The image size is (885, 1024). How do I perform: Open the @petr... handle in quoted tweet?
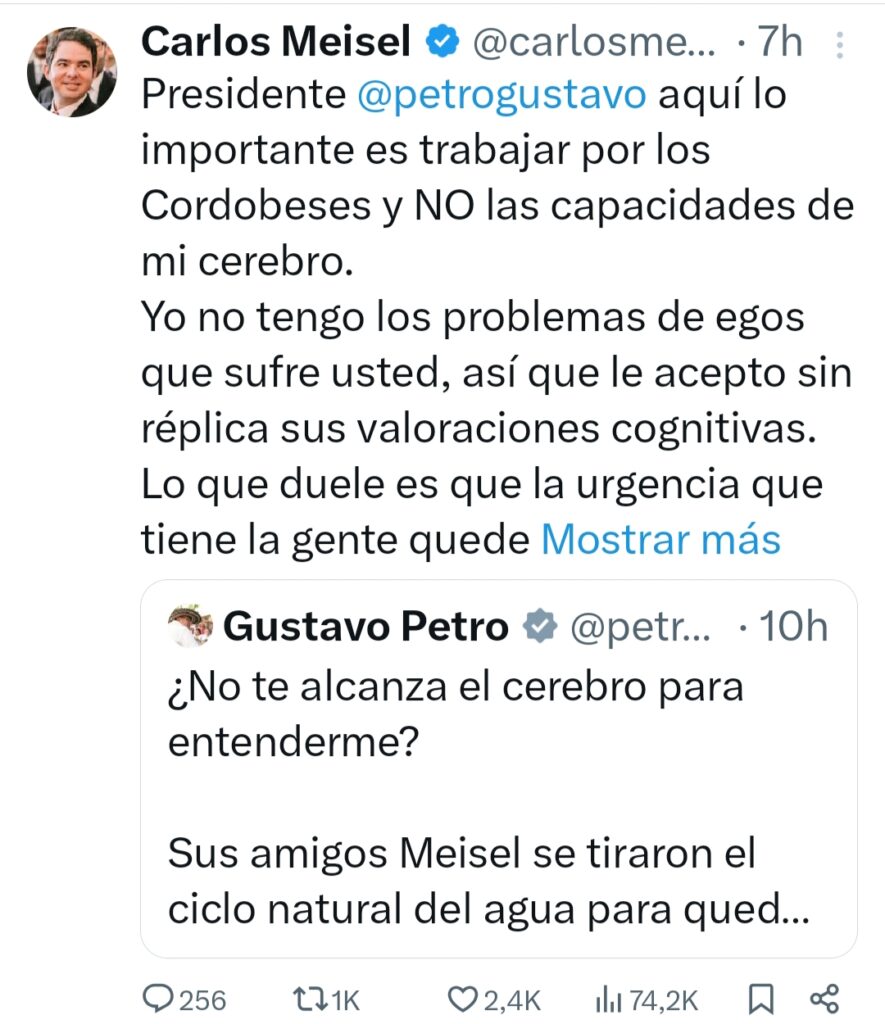pos(640,628)
